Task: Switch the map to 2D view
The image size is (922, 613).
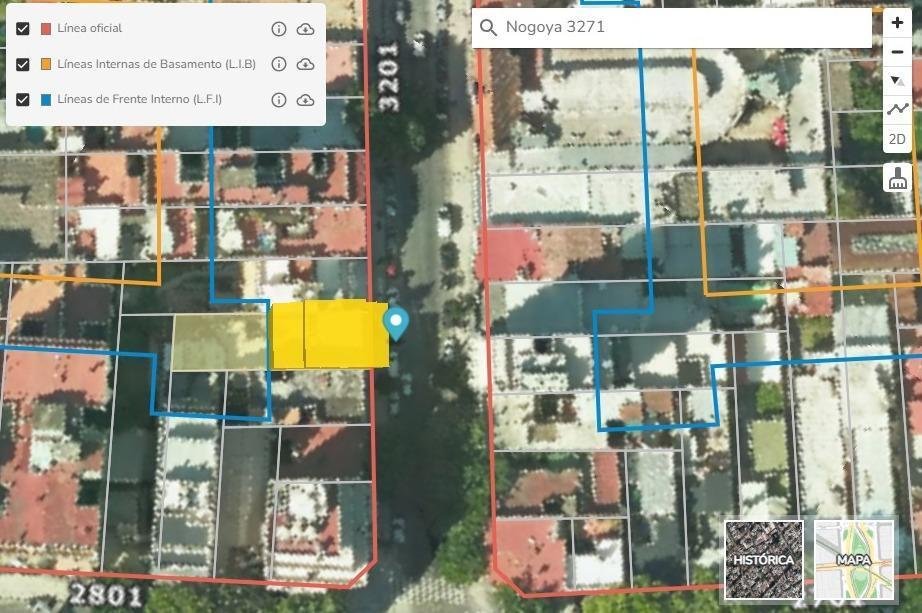Action: (897, 139)
